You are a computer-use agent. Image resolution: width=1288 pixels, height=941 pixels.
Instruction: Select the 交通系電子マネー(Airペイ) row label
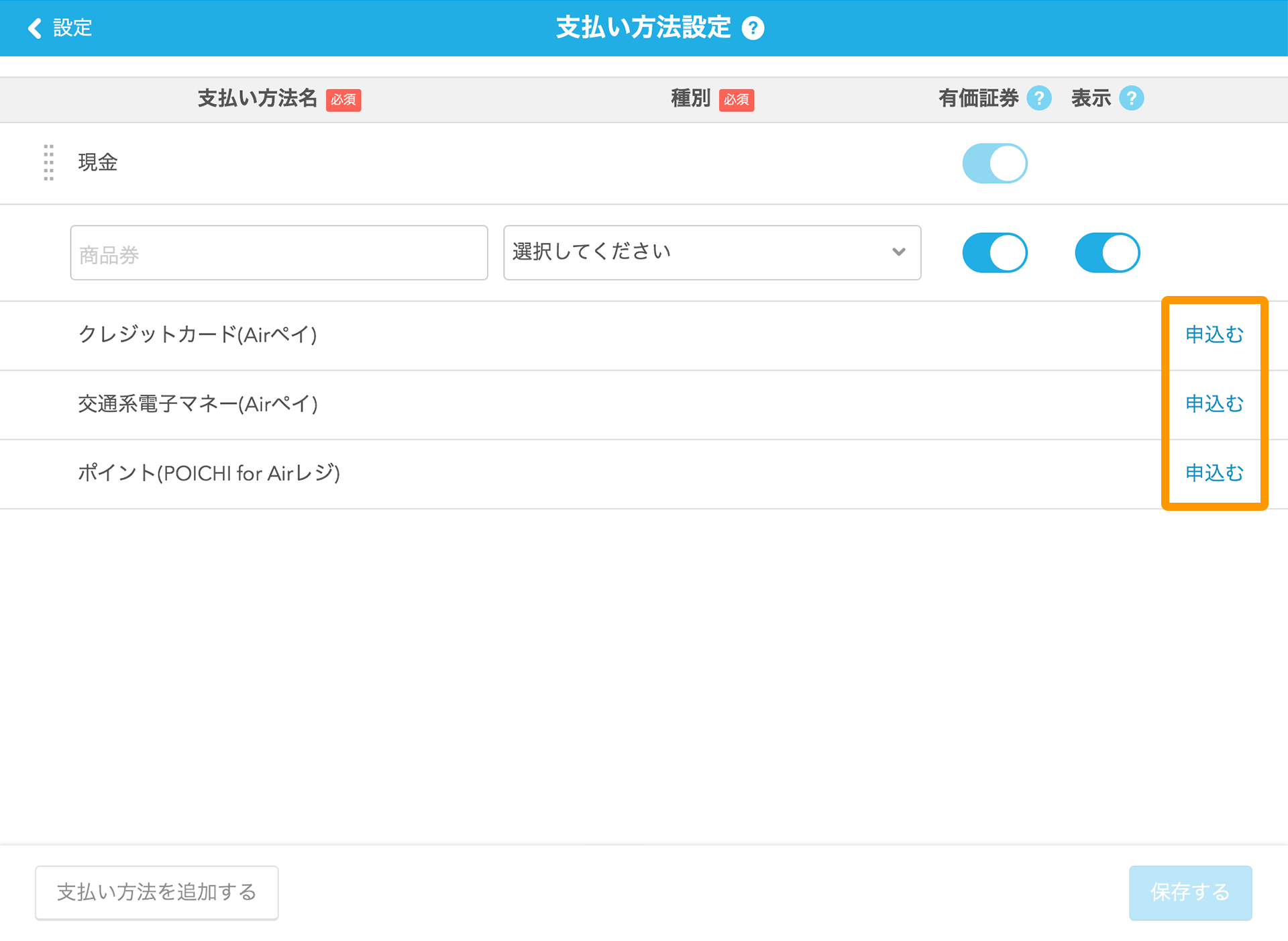click(x=198, y=403)
